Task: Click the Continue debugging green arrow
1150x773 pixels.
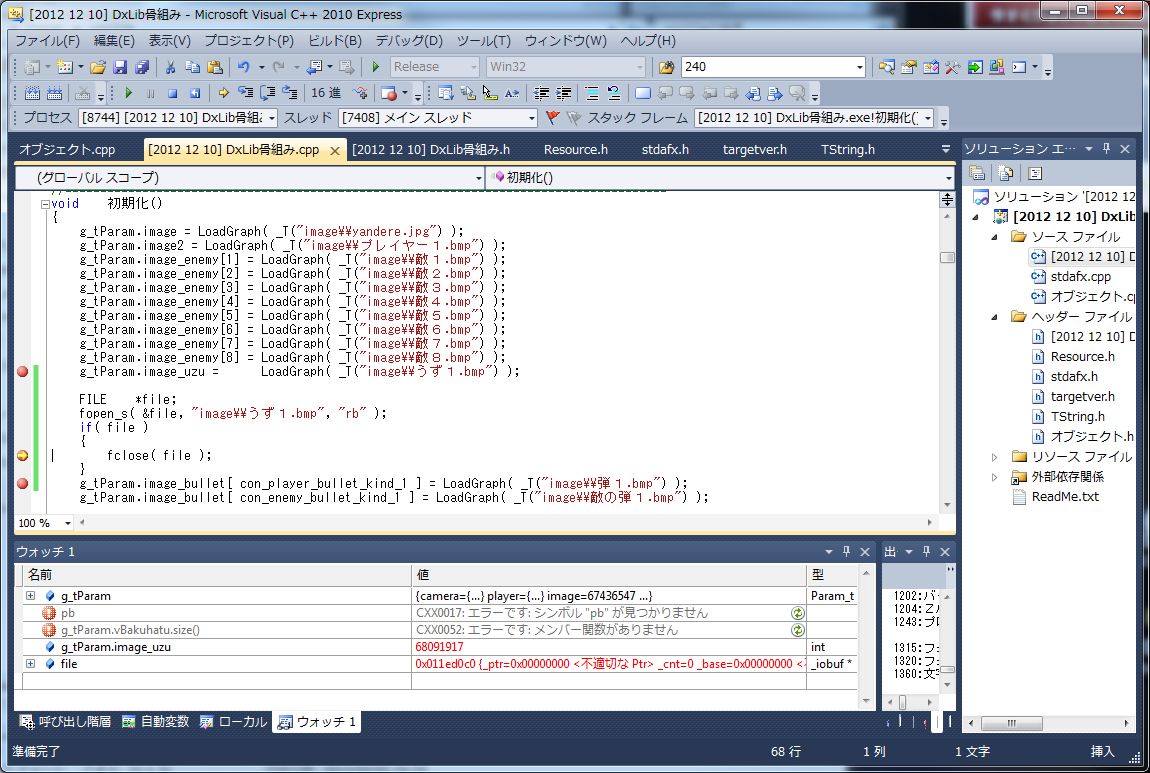Action: 128,93
